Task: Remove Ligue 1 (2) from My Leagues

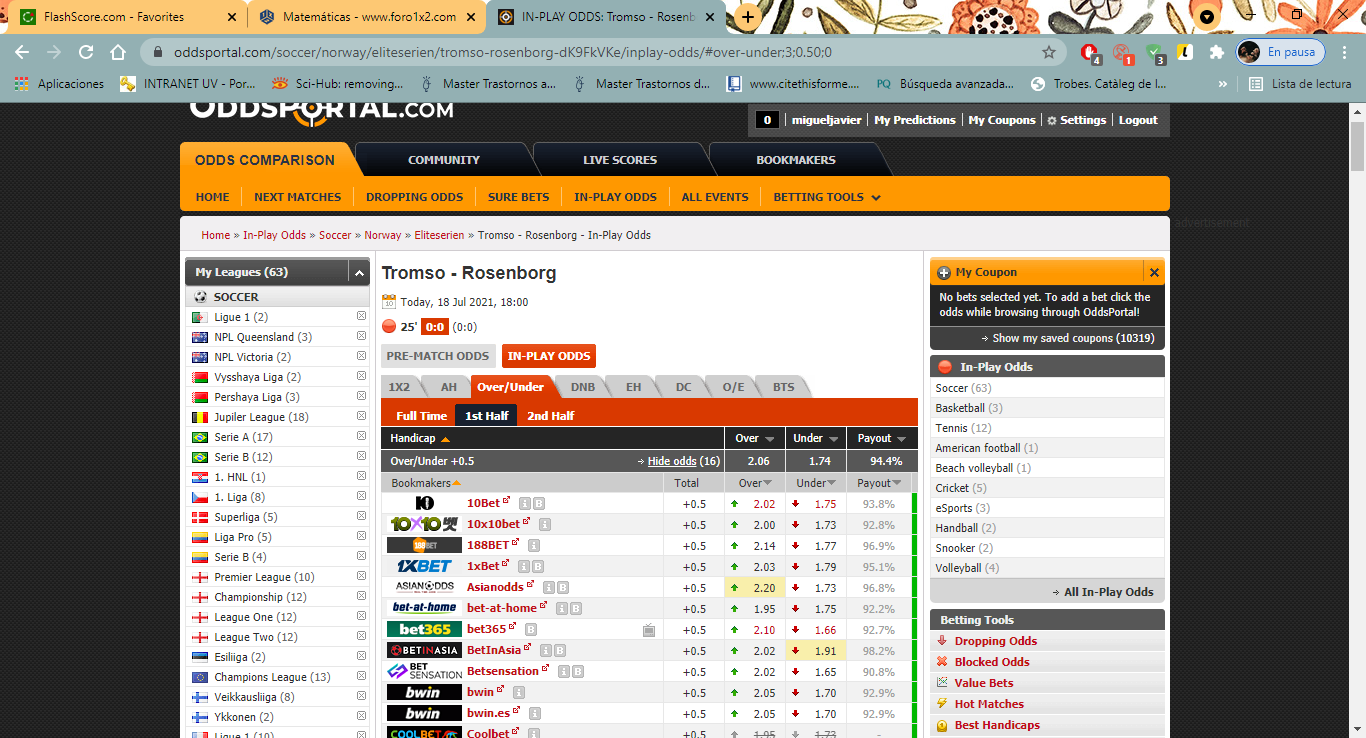Action: click(361, 317)
